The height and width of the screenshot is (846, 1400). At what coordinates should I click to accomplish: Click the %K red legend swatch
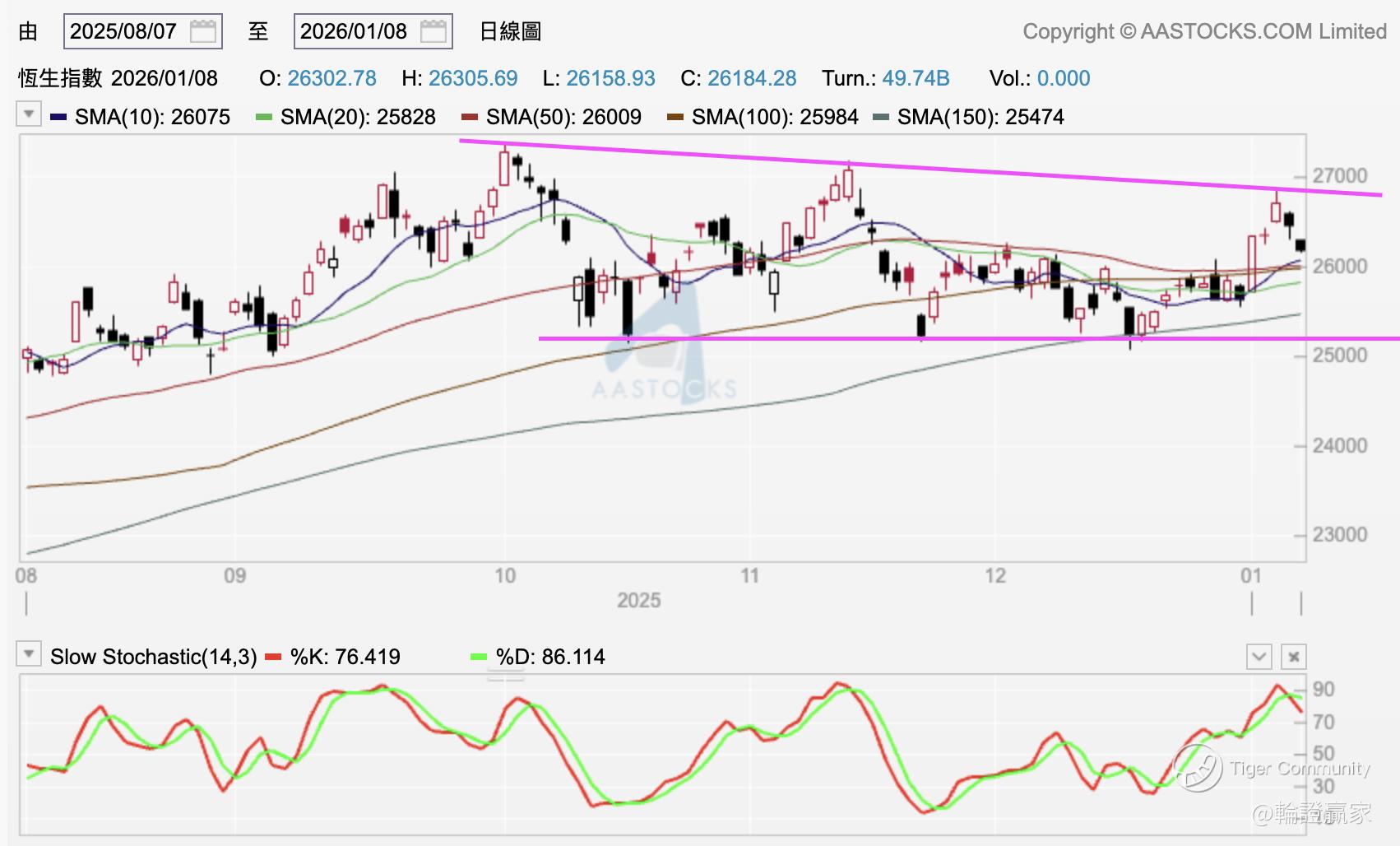click(x=274, y=657)
